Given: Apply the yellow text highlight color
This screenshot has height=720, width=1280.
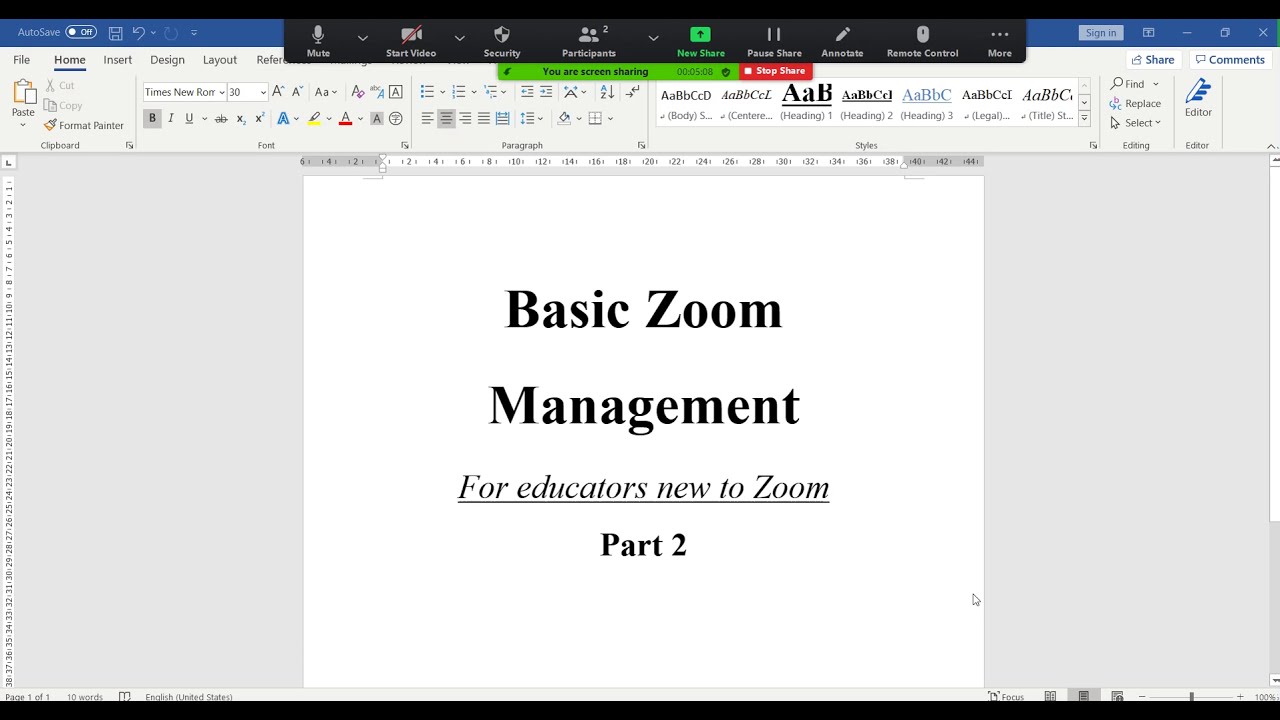Looking at the screenshot, I should click(314, 118).
